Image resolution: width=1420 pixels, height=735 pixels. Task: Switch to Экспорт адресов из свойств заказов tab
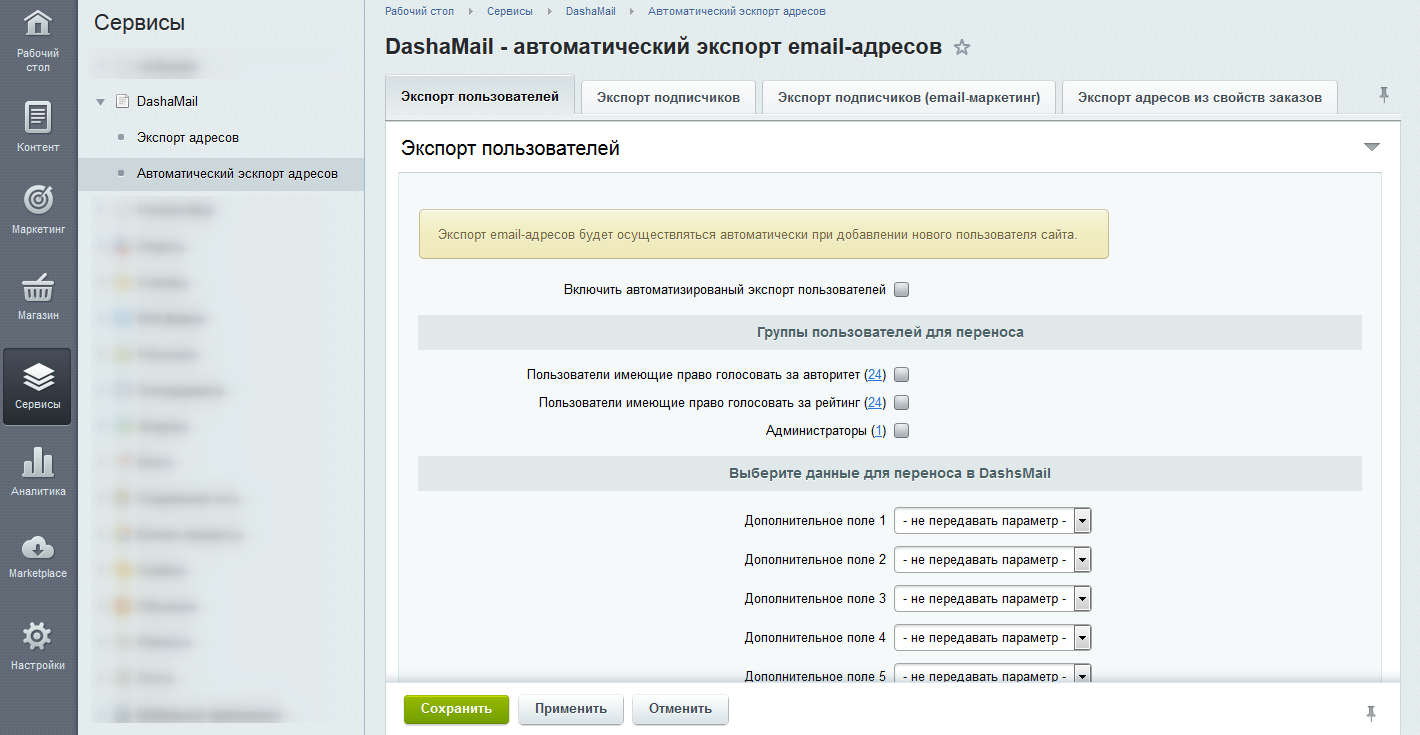(x=1199, y=97)
